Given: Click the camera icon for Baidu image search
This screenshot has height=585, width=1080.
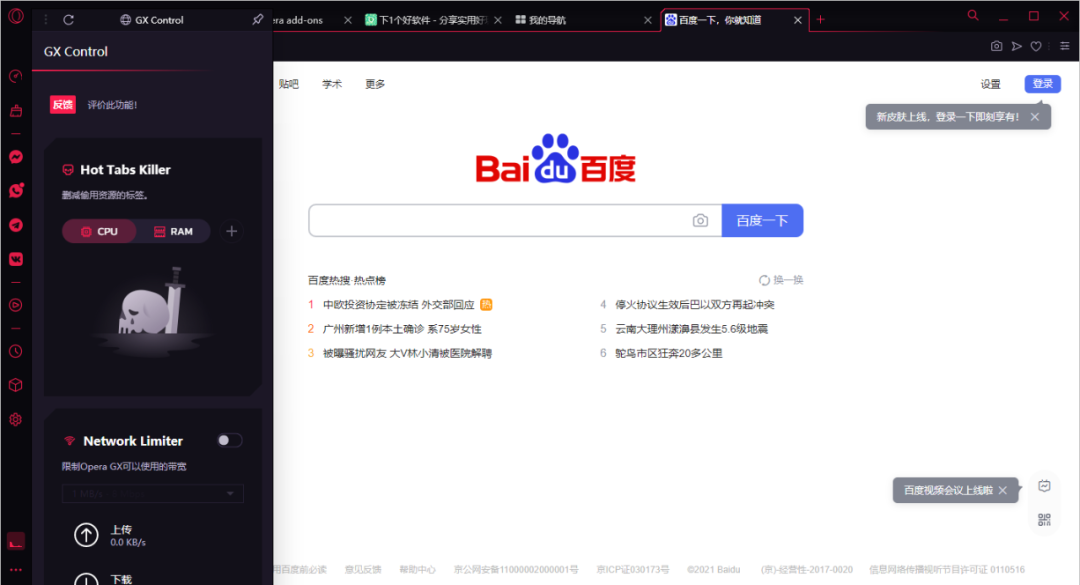Looking at the screenshot, I should (x=700, y=219).
